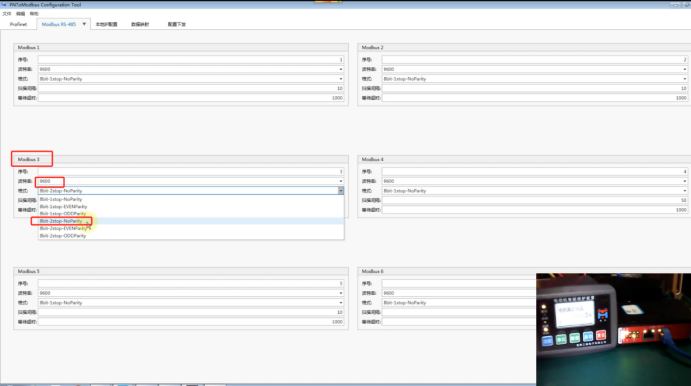The width and height of the screenshot is (691, 386).
Task: Switch to the 本地IP配置 tab
Action: (x=106, y=24)
